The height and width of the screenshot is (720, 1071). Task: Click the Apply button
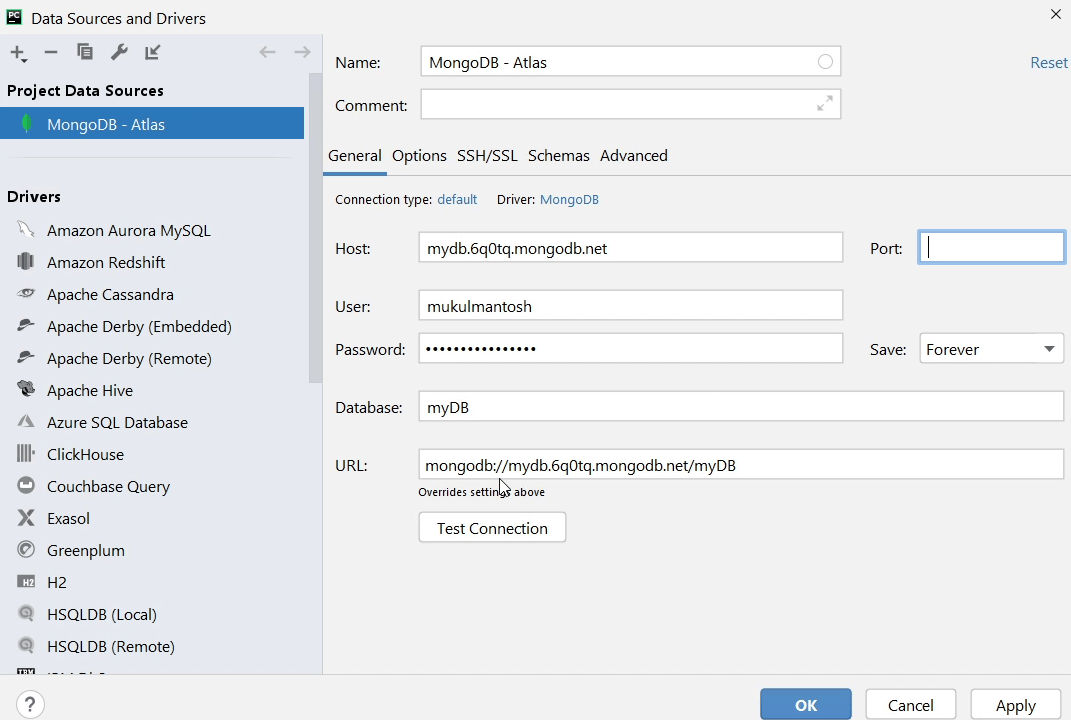tap(1015, 705)
